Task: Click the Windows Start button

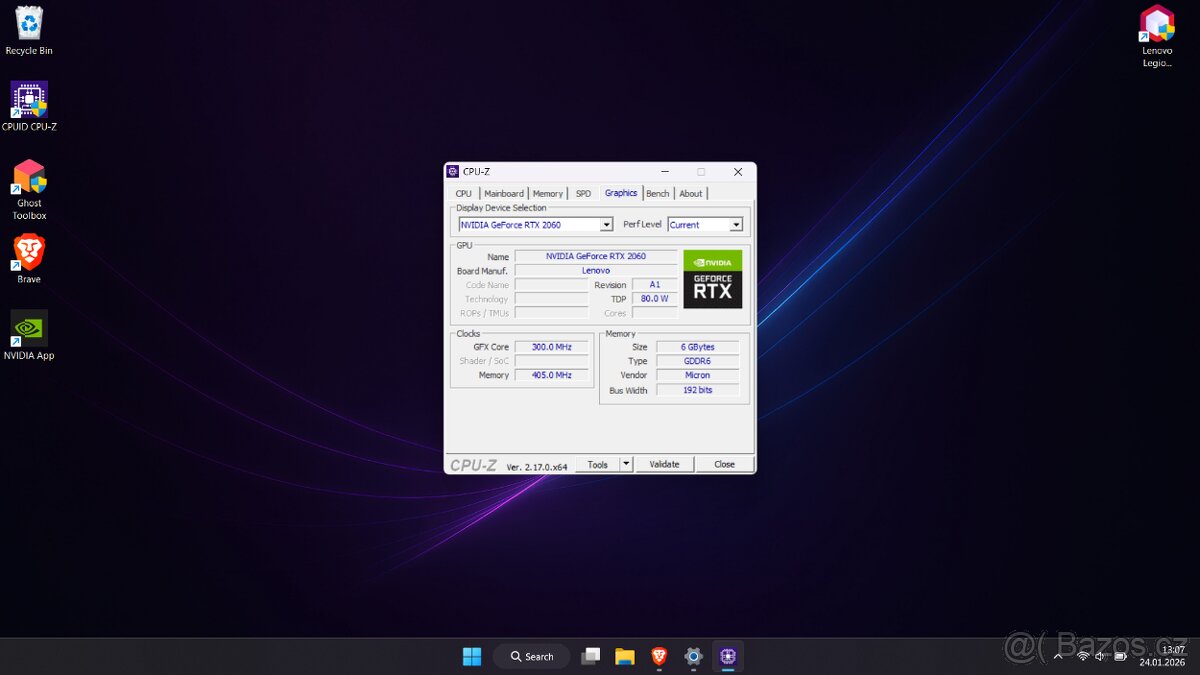Action: point(471,656)
